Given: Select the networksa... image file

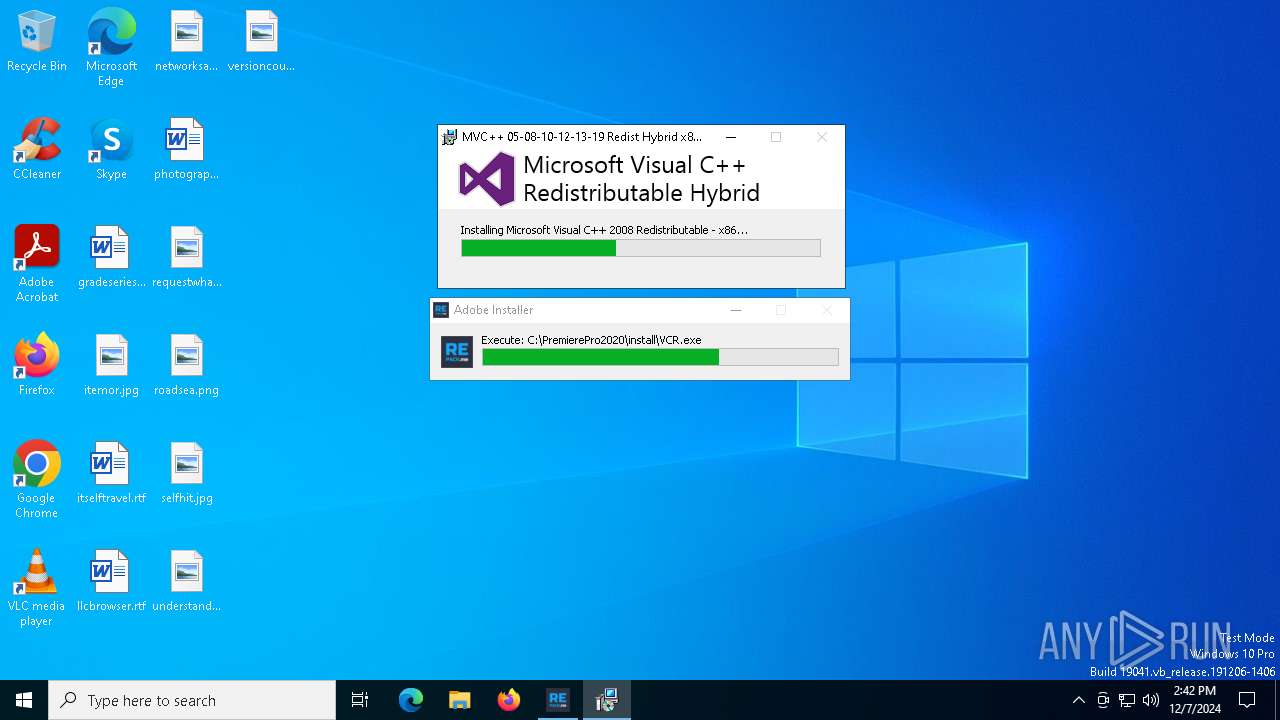Looking at the screenshot, I should click(x=186, y=42).
